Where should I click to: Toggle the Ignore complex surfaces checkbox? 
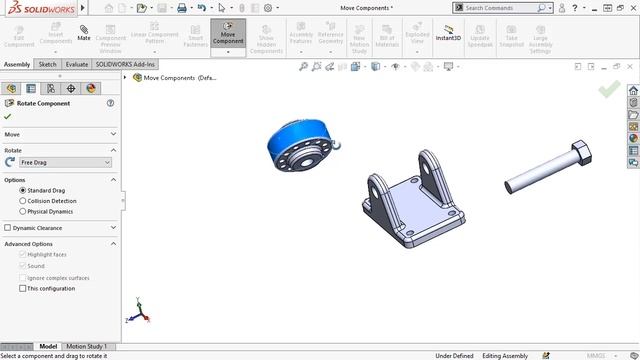pos(22,278)
